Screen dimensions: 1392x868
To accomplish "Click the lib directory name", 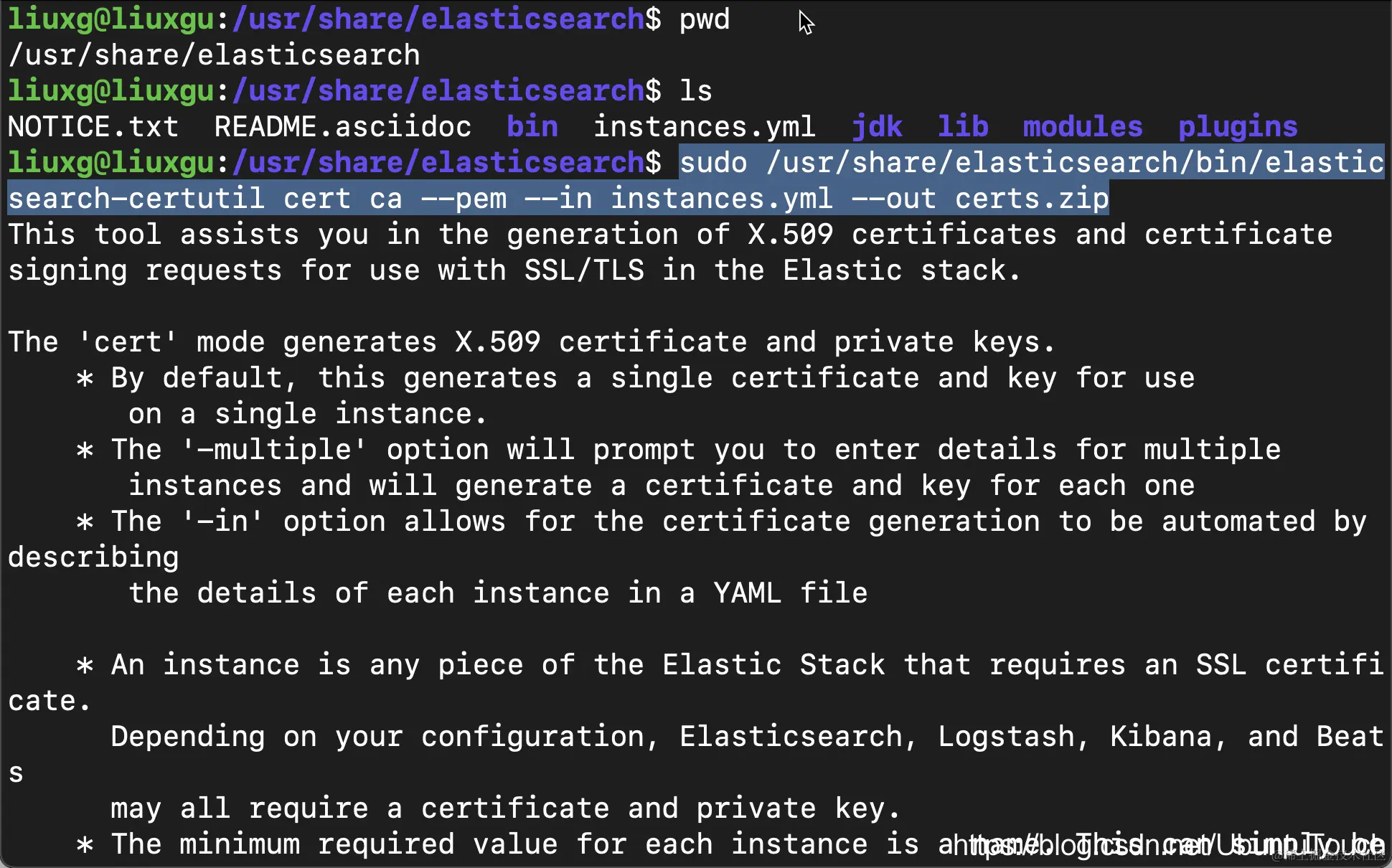I will click(962, 127).
